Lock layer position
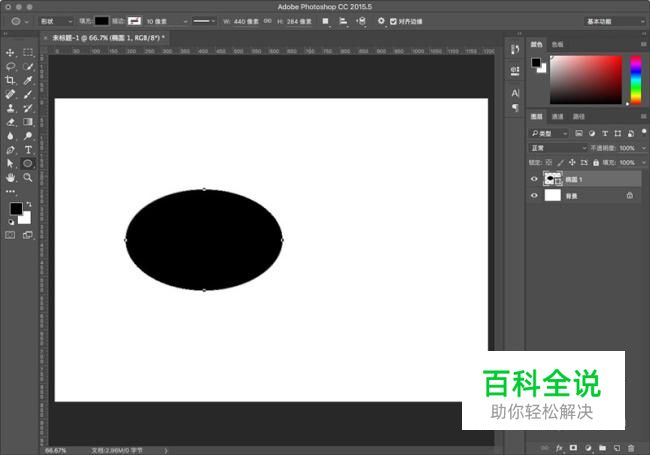Screen dimensions: 650x455 tap(572, 162)
